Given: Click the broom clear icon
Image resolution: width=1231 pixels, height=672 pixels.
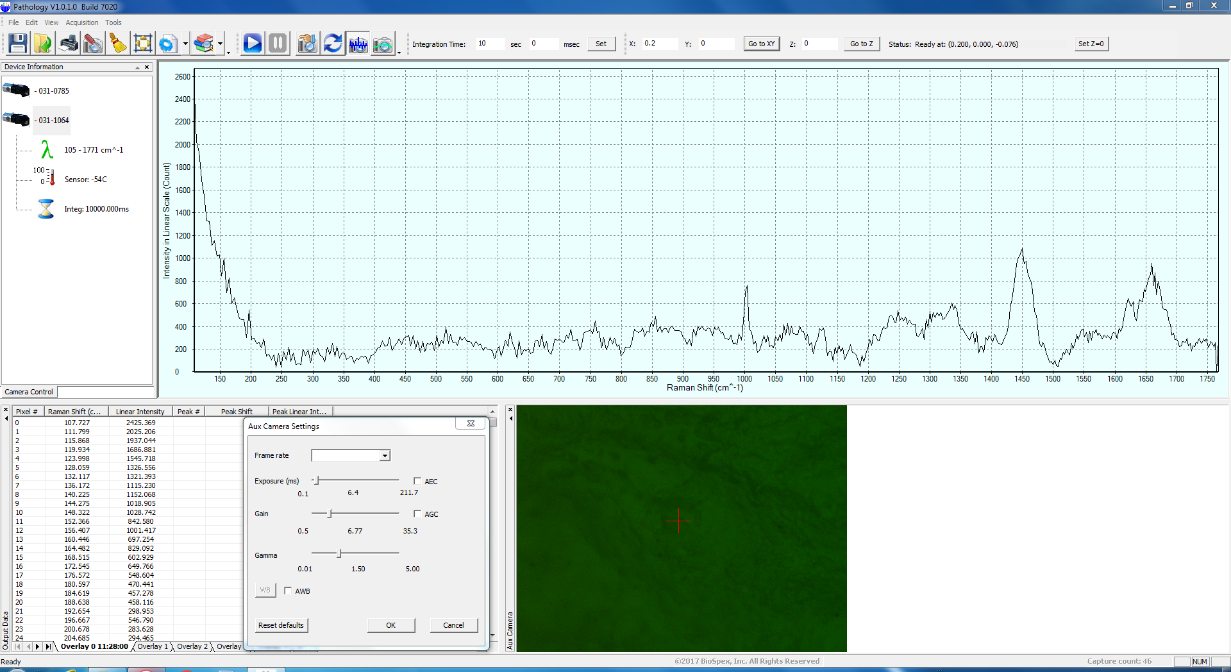Looking at the screenshot, I should (117, 43).
